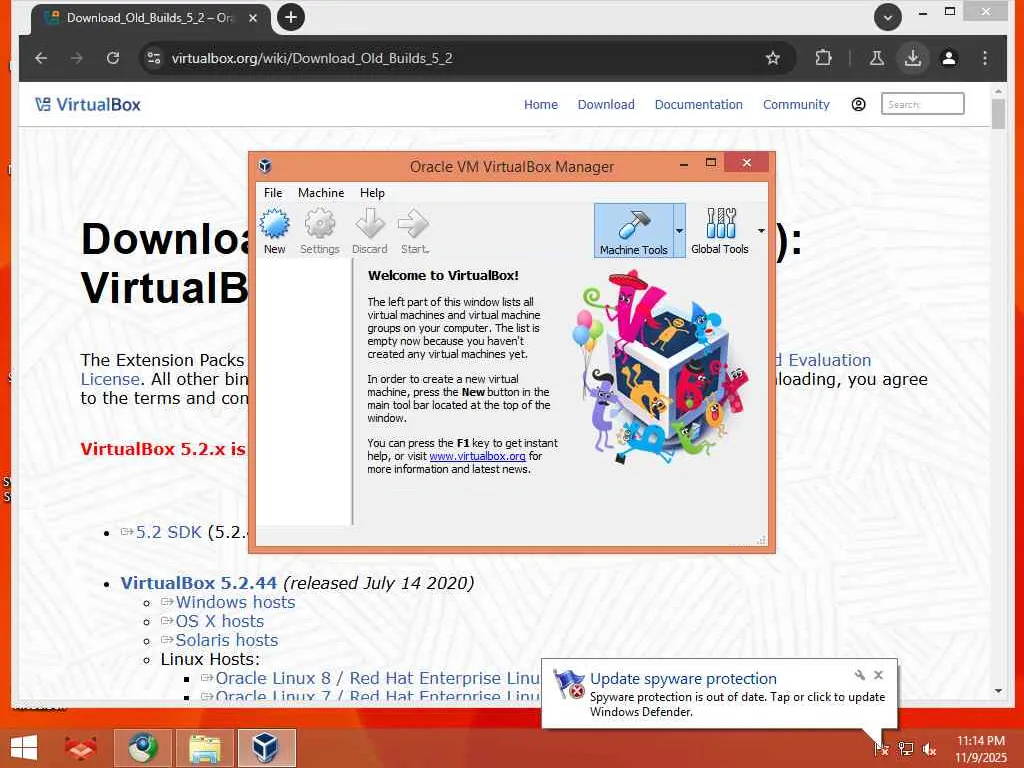Open File Explorer from the taskbar
1024x768 pixels.
tap(204, 748)
